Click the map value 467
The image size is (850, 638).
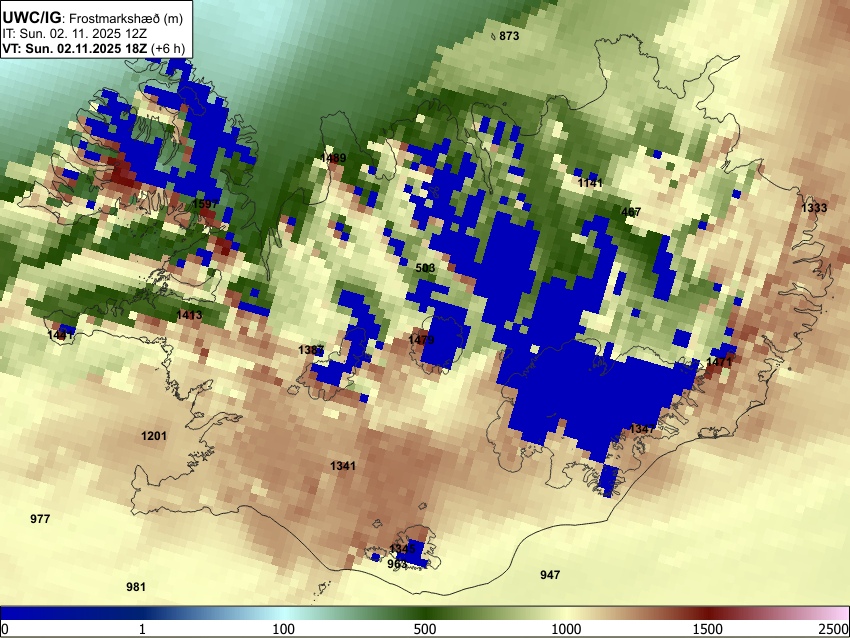coord(631,212)
